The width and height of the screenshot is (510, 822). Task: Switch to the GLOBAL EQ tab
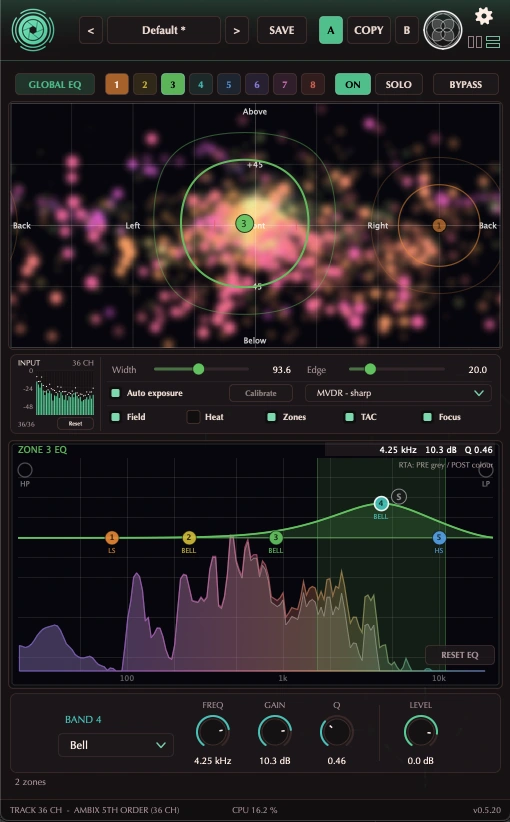point(55,84)
